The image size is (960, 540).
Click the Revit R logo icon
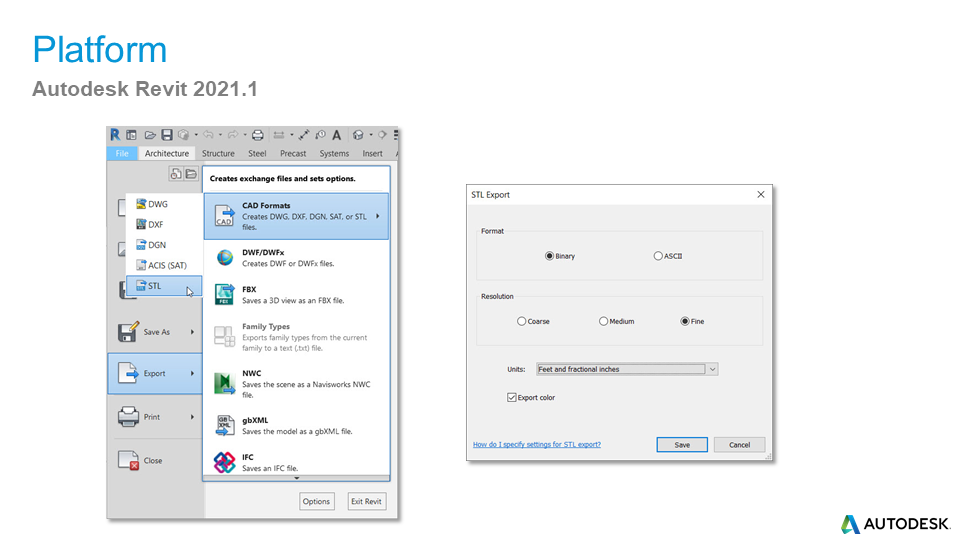115,135
